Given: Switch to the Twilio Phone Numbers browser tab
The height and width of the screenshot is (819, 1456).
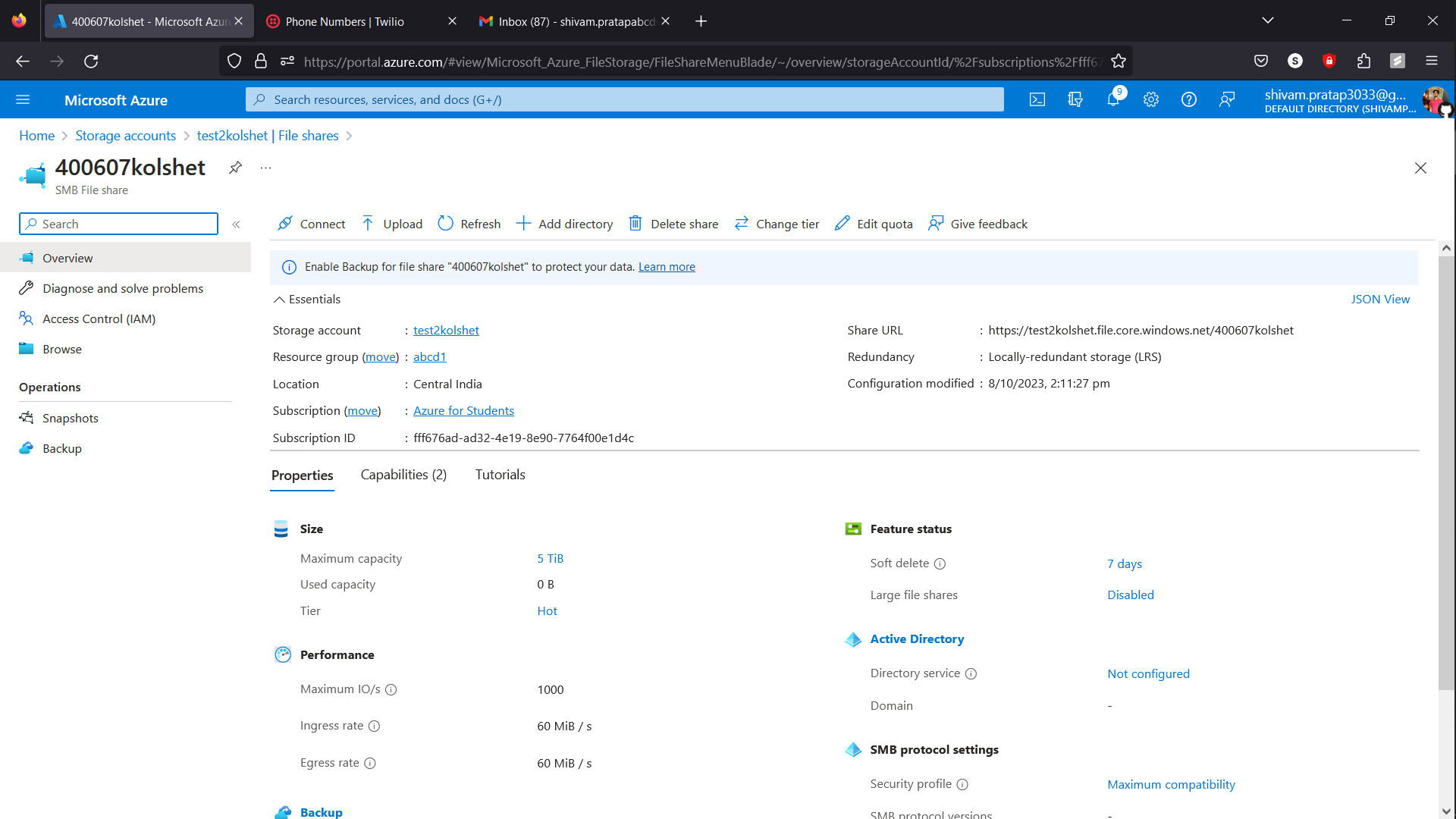Looking at the screenshot, I should click(345, 21).
